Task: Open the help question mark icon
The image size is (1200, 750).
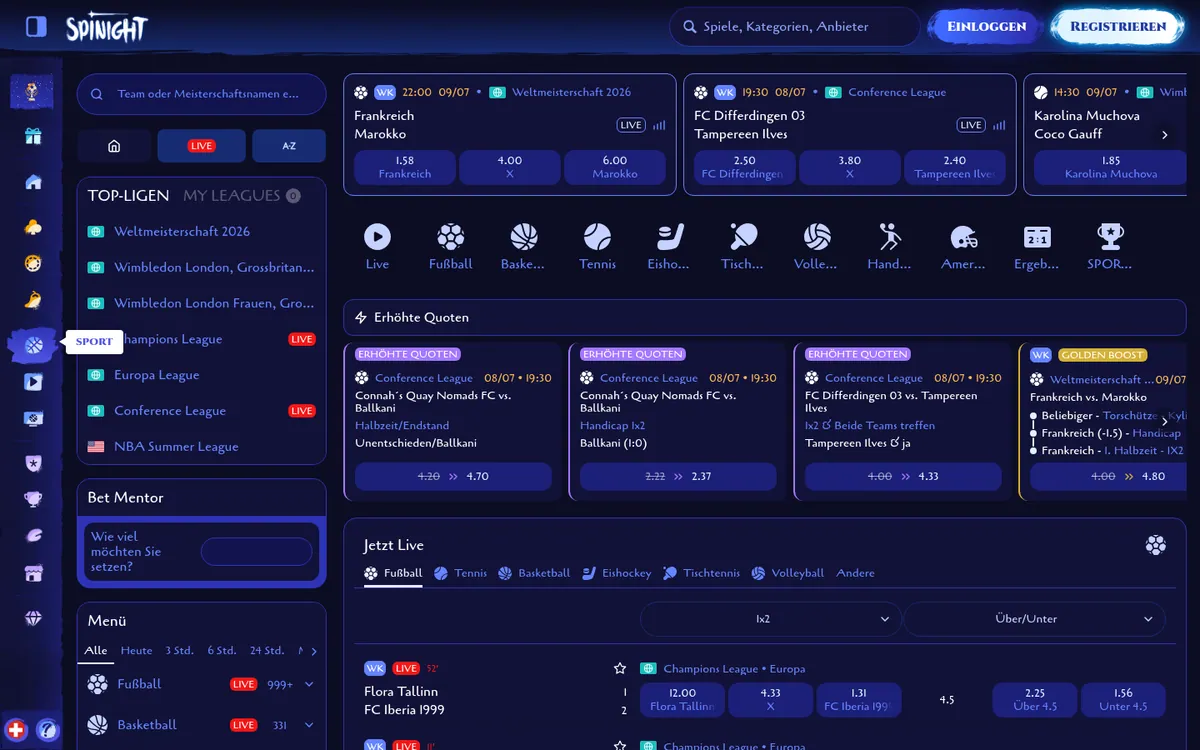Action: tap(45, 729)
